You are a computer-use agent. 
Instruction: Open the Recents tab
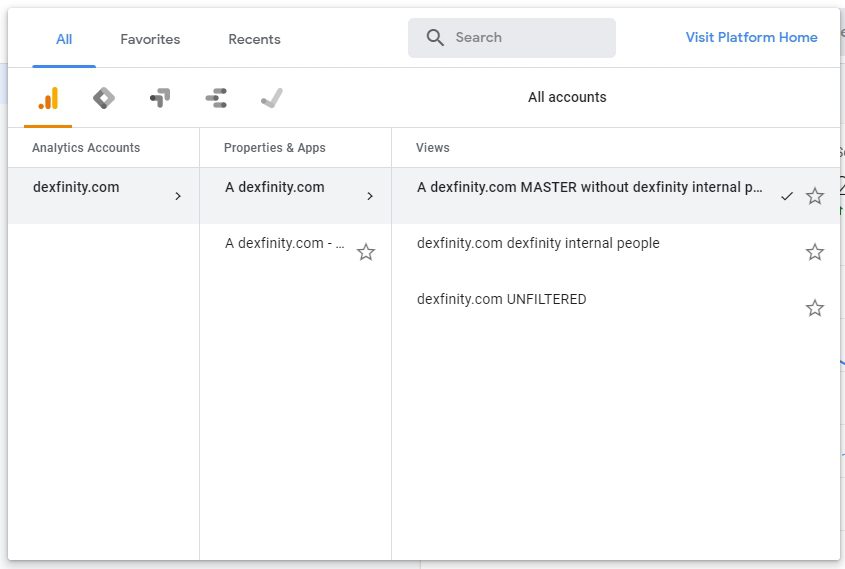coord(254,39)
